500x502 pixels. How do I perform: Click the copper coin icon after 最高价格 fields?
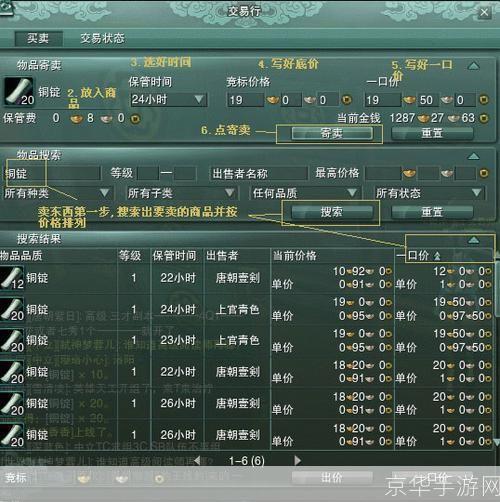coord(484,173)
